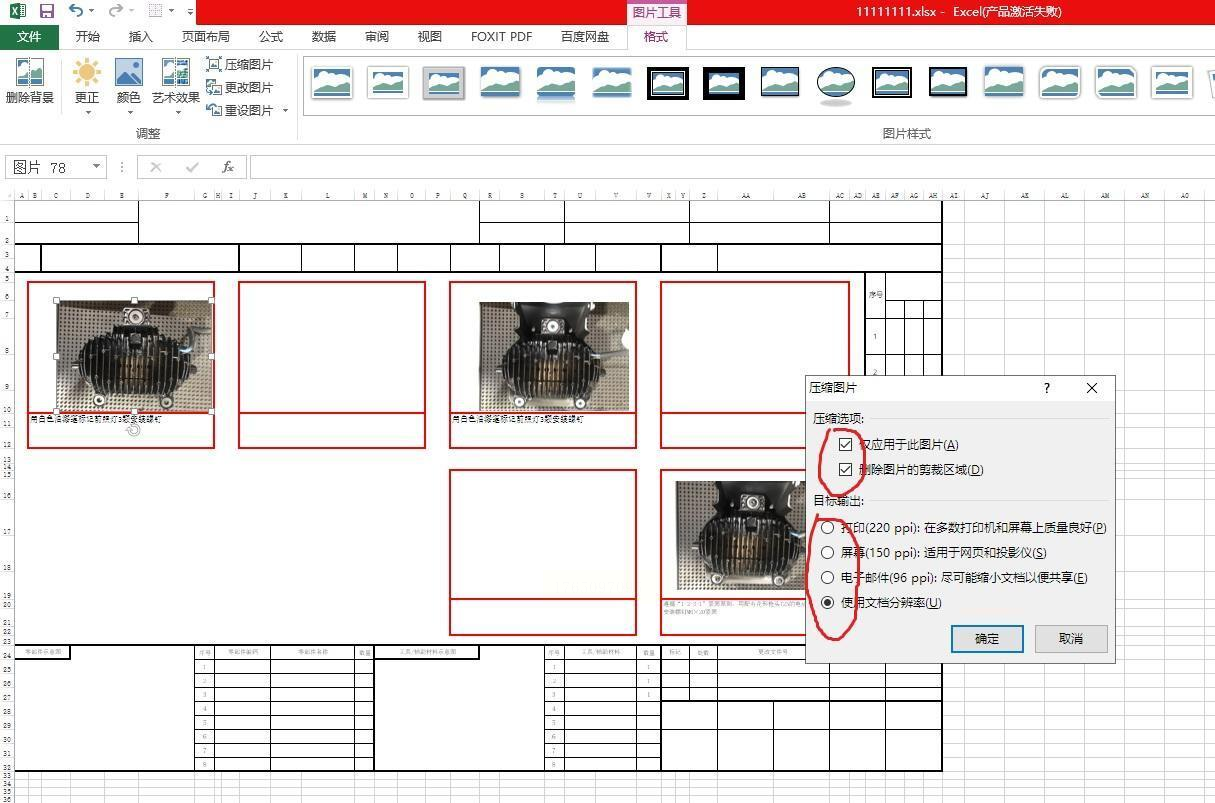
Task: Open the 更正 corrections sun icon
Action: point(87,73)
